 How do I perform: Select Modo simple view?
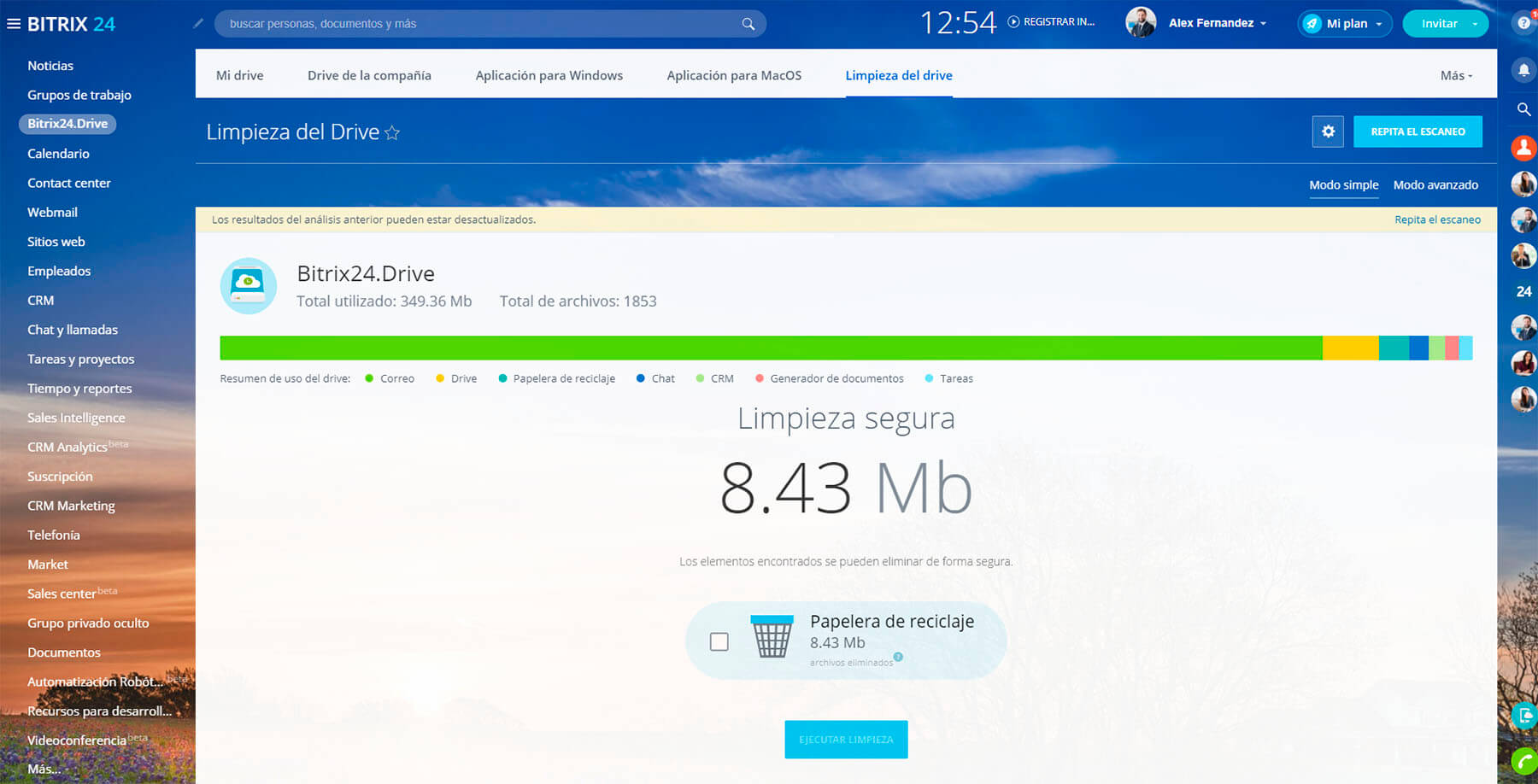point(1343,184)
